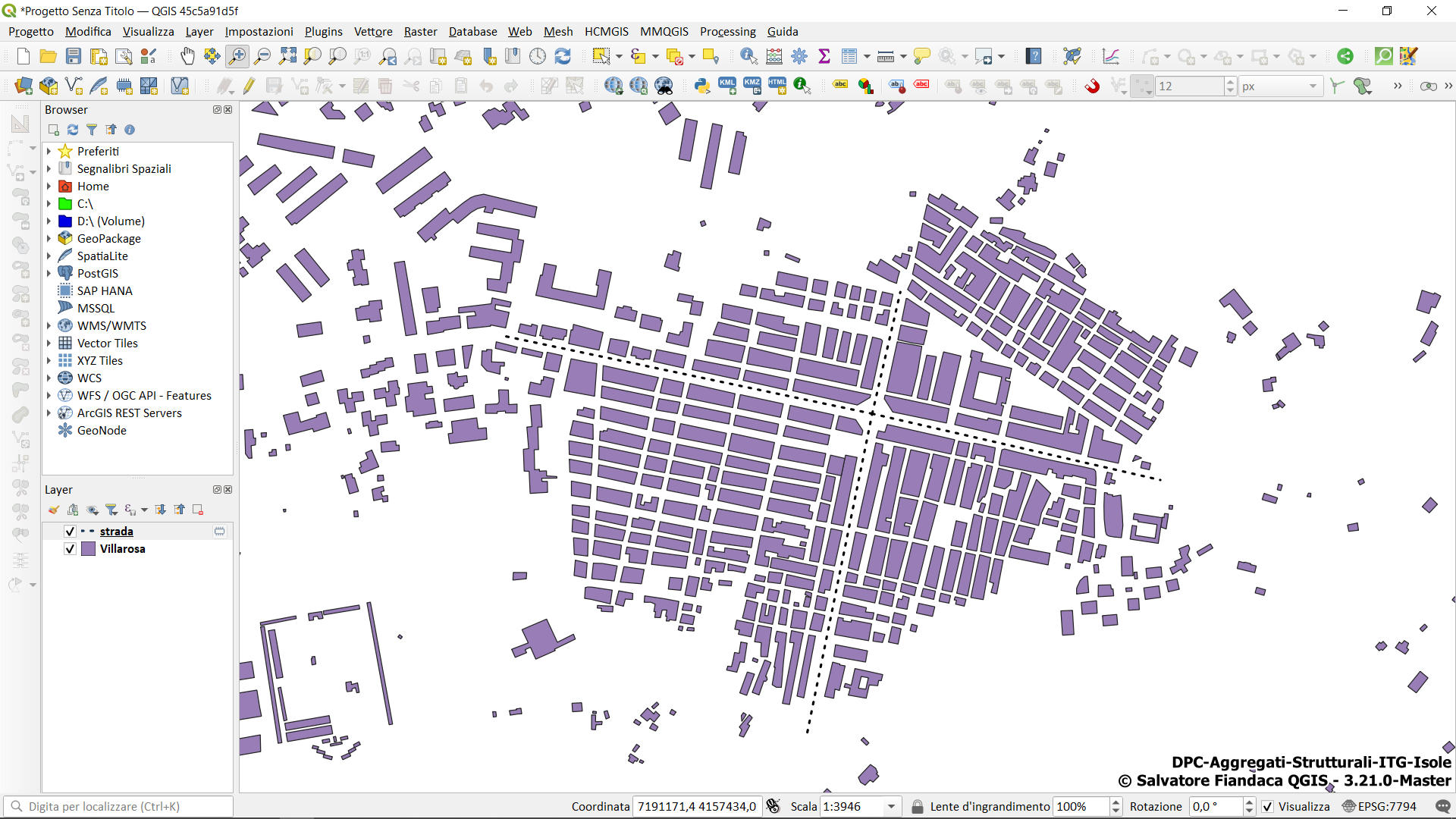This screenshot has height=819, width=1456.
Task: Open the Processing menu
Action: click(727, 31)
